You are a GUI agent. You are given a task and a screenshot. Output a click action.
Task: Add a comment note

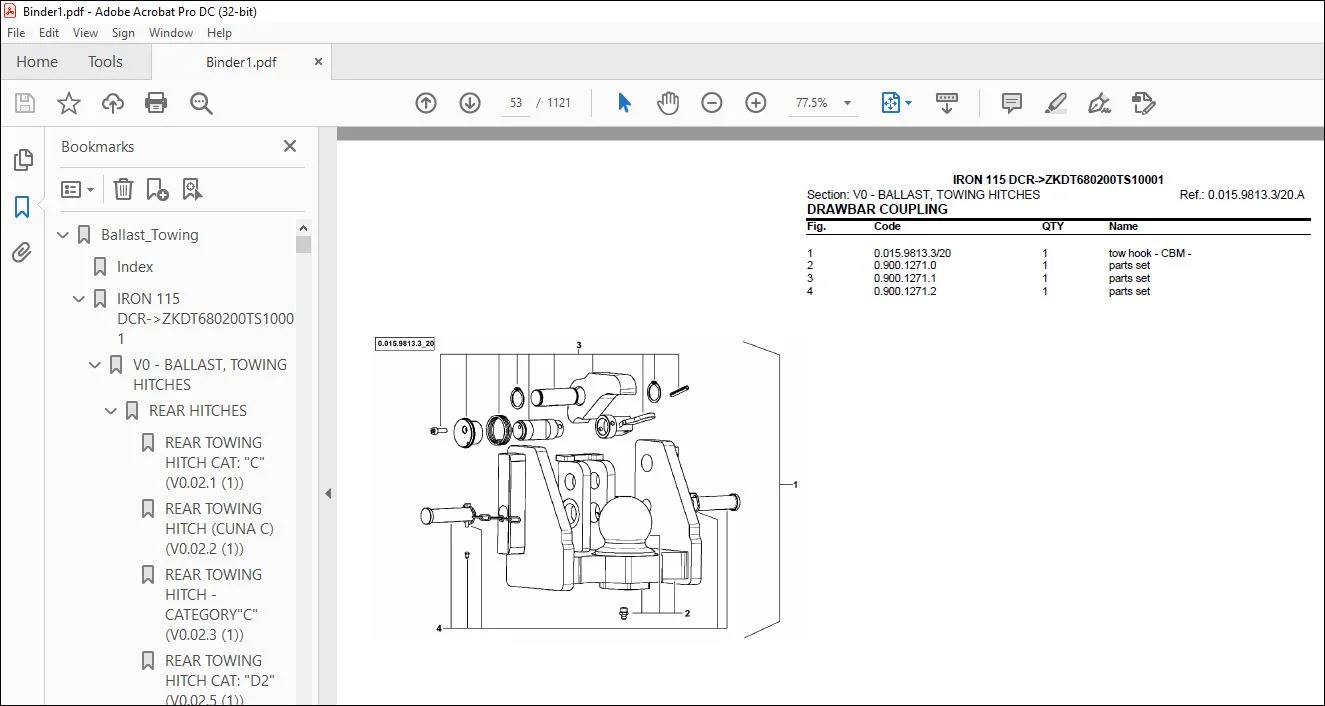click(1012, 103)
